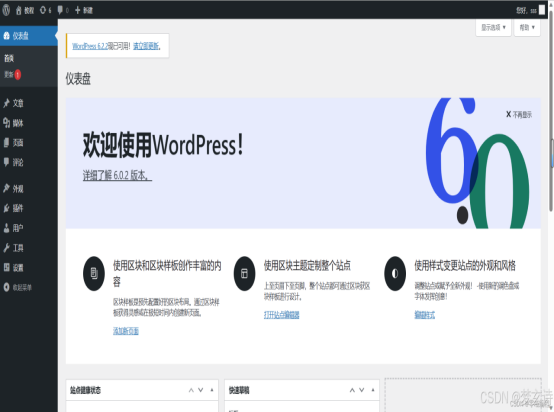
Task: Open the Pages (页面) sidebar menu
Action: click(x=29, y=143)
